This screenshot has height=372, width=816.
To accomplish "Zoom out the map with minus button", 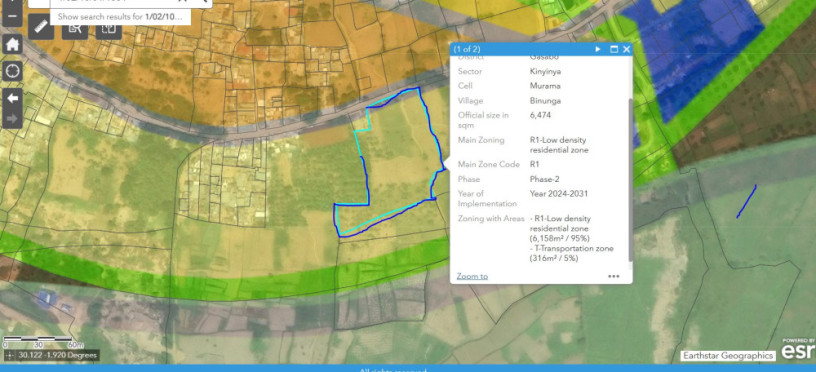I will 12,15.
